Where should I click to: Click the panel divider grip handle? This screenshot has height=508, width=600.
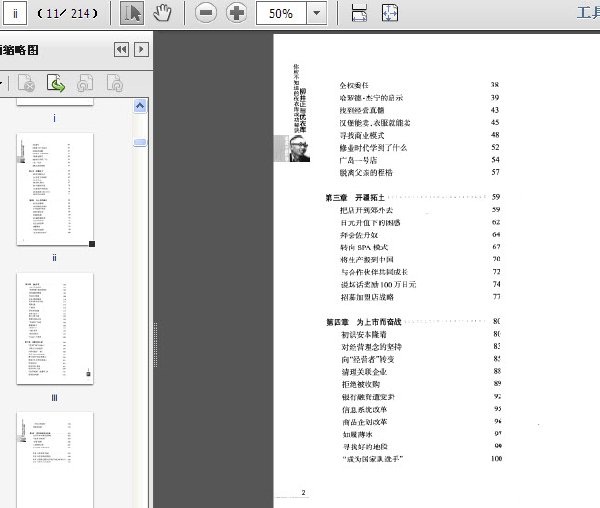pyautogui.click(x=156, y=345)
